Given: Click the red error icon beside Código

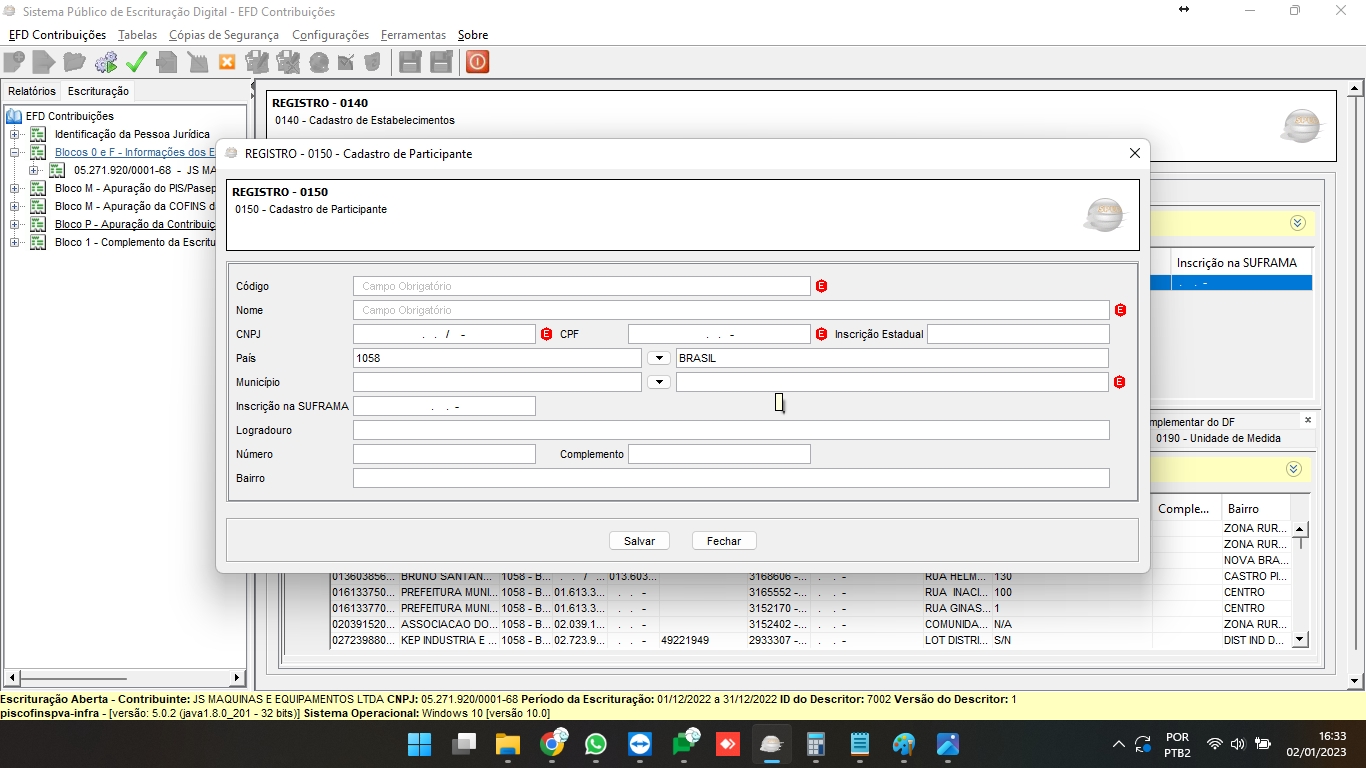Looking at the screenshot, I should pyautogui.click(x=822, y=286).
